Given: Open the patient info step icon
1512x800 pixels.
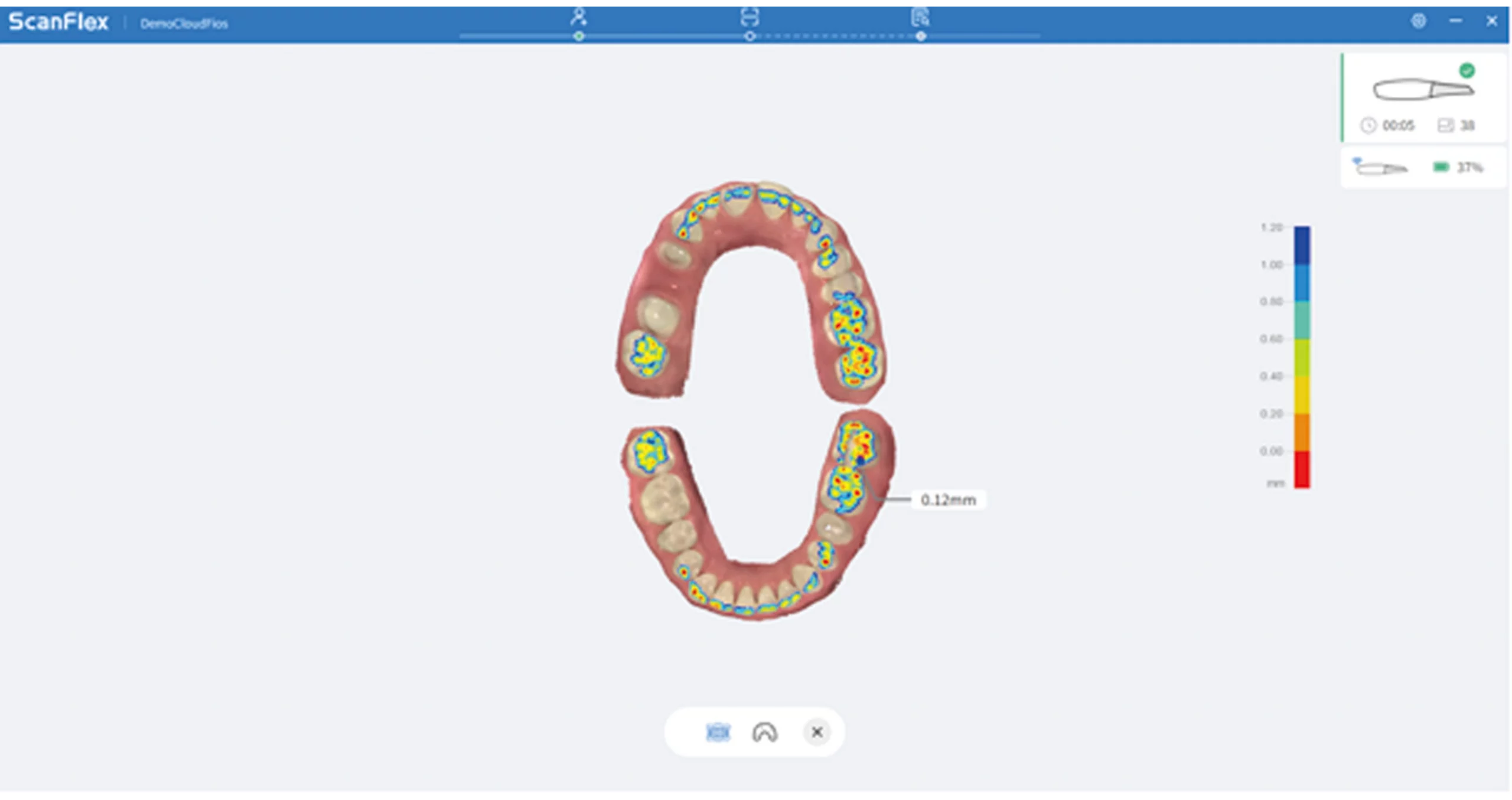Looking at the screenshot, I should 579,17.
